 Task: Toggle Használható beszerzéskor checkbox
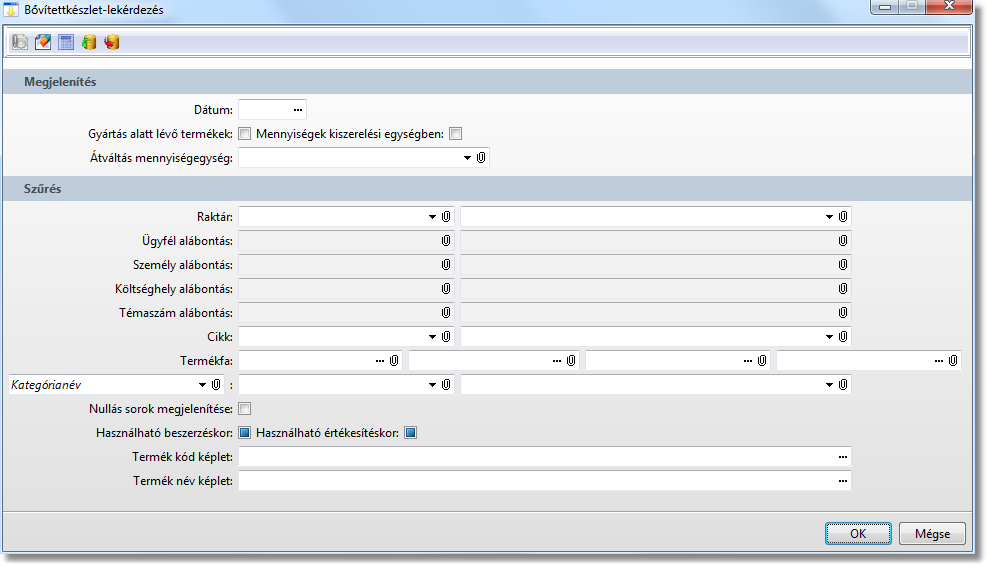245,433
